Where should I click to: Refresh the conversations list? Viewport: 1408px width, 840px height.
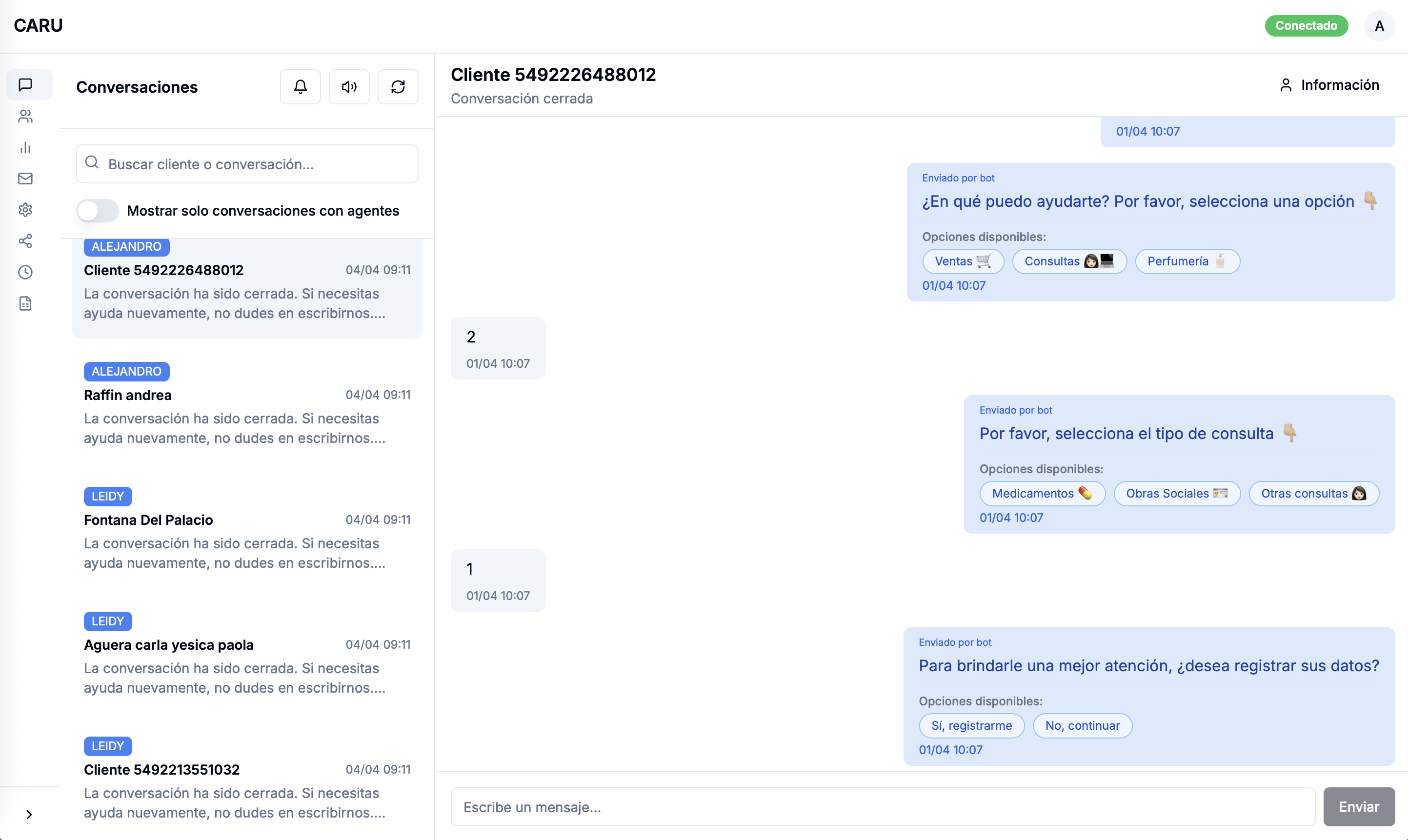398,87
